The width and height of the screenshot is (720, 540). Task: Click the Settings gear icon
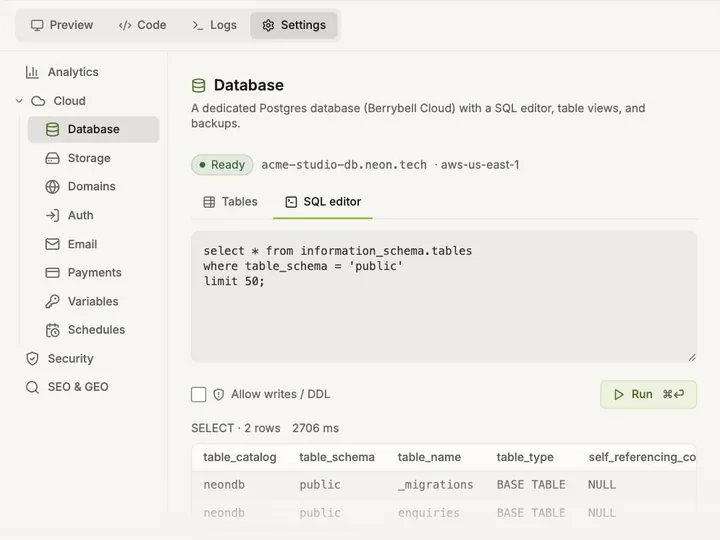point(268,25)
